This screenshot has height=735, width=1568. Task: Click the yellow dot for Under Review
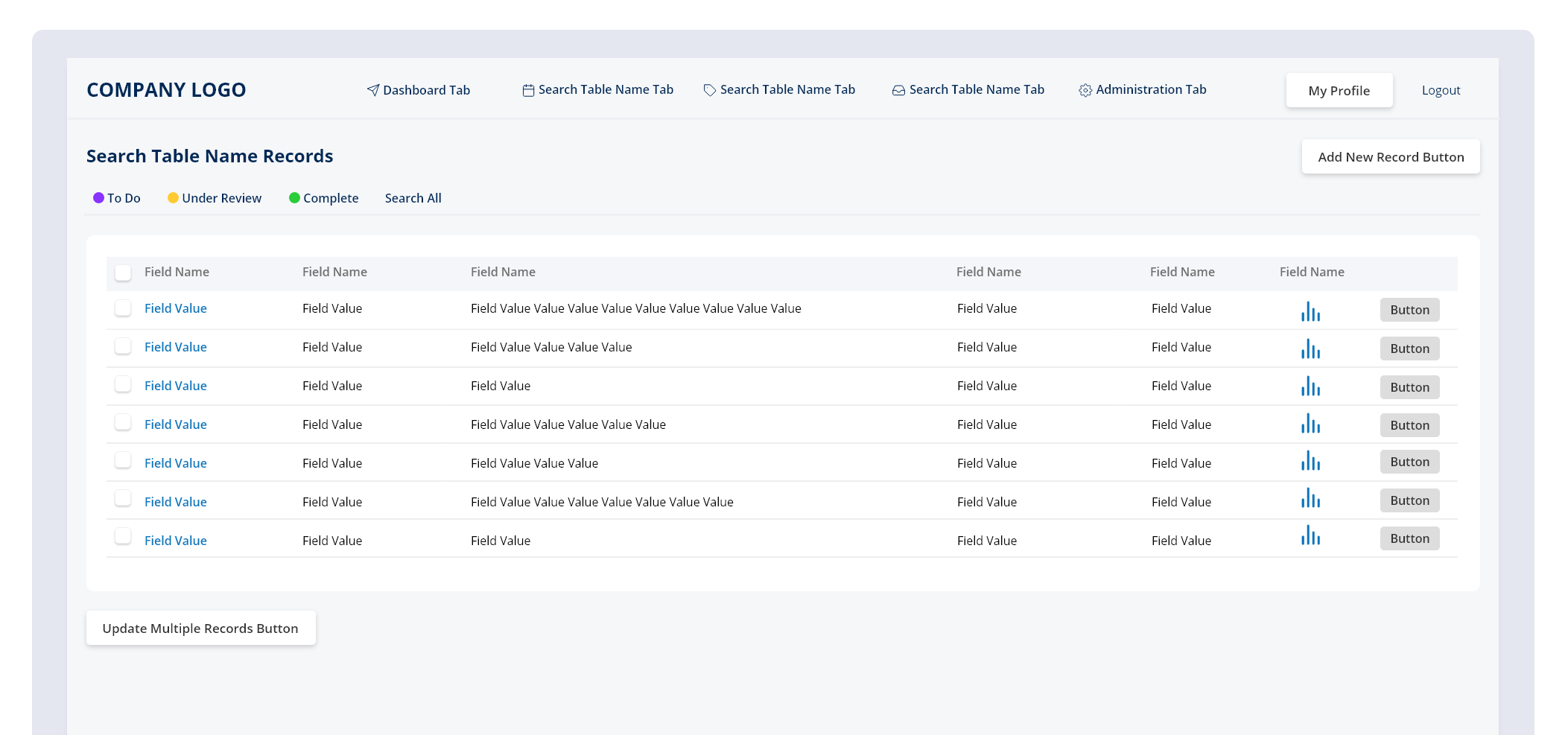click(x=173, y=197)
